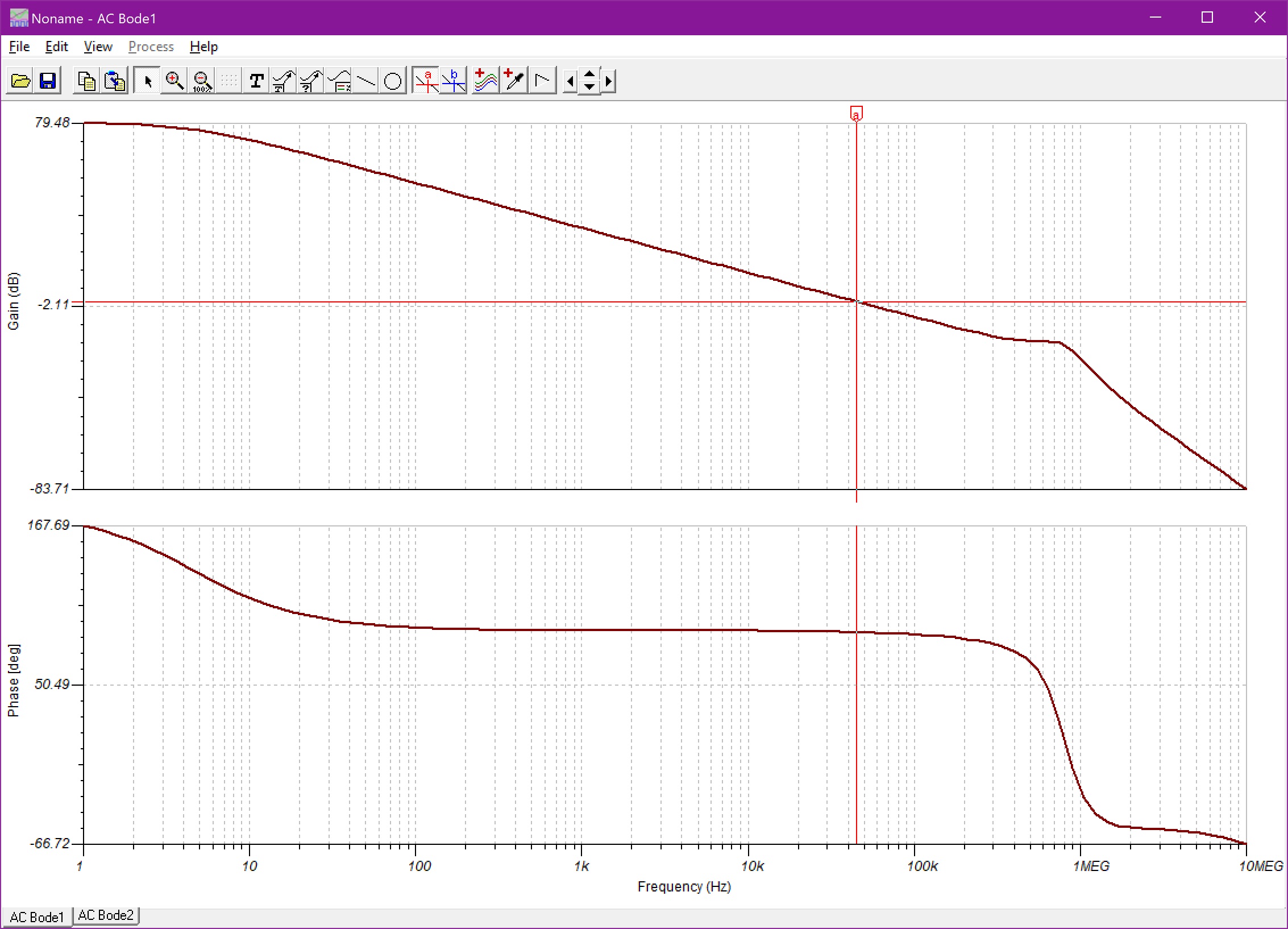Click the 50.49 phase axis value
Screen dimensions: 1288x929
52,684
